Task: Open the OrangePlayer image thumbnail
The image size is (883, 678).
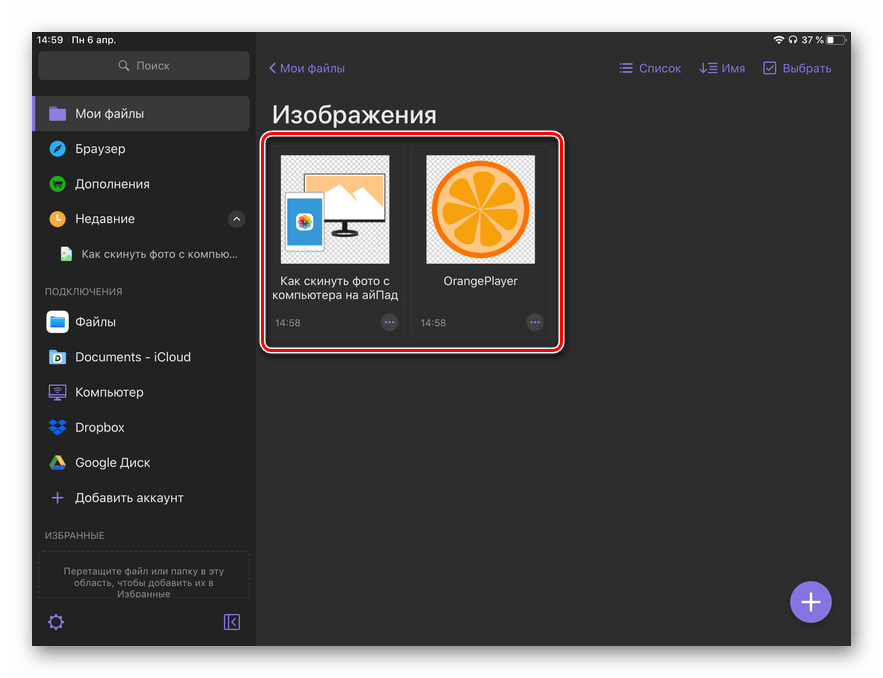Action: coord(480,210)
